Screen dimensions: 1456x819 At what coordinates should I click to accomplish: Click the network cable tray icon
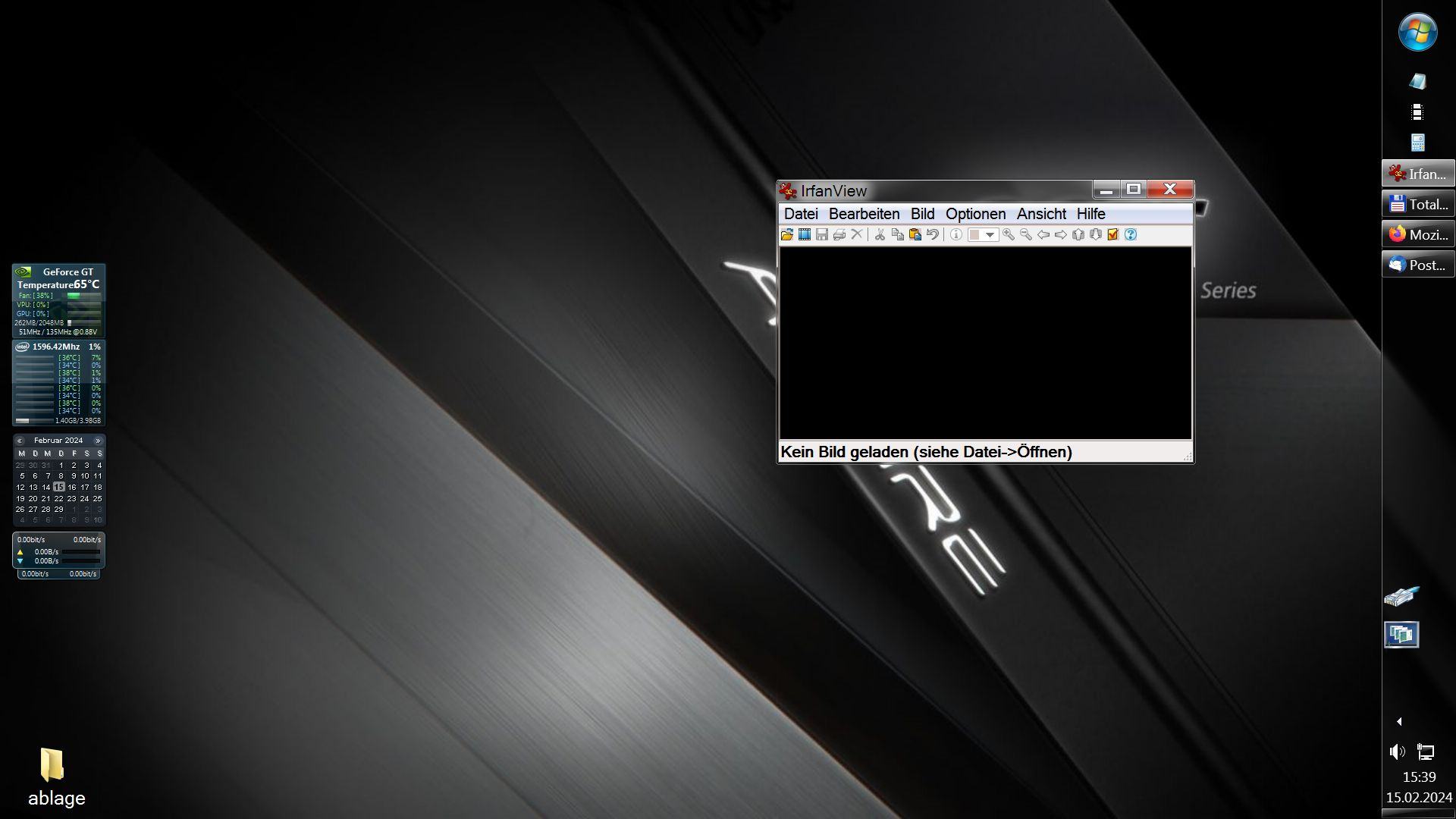(x=1401, y=597)
